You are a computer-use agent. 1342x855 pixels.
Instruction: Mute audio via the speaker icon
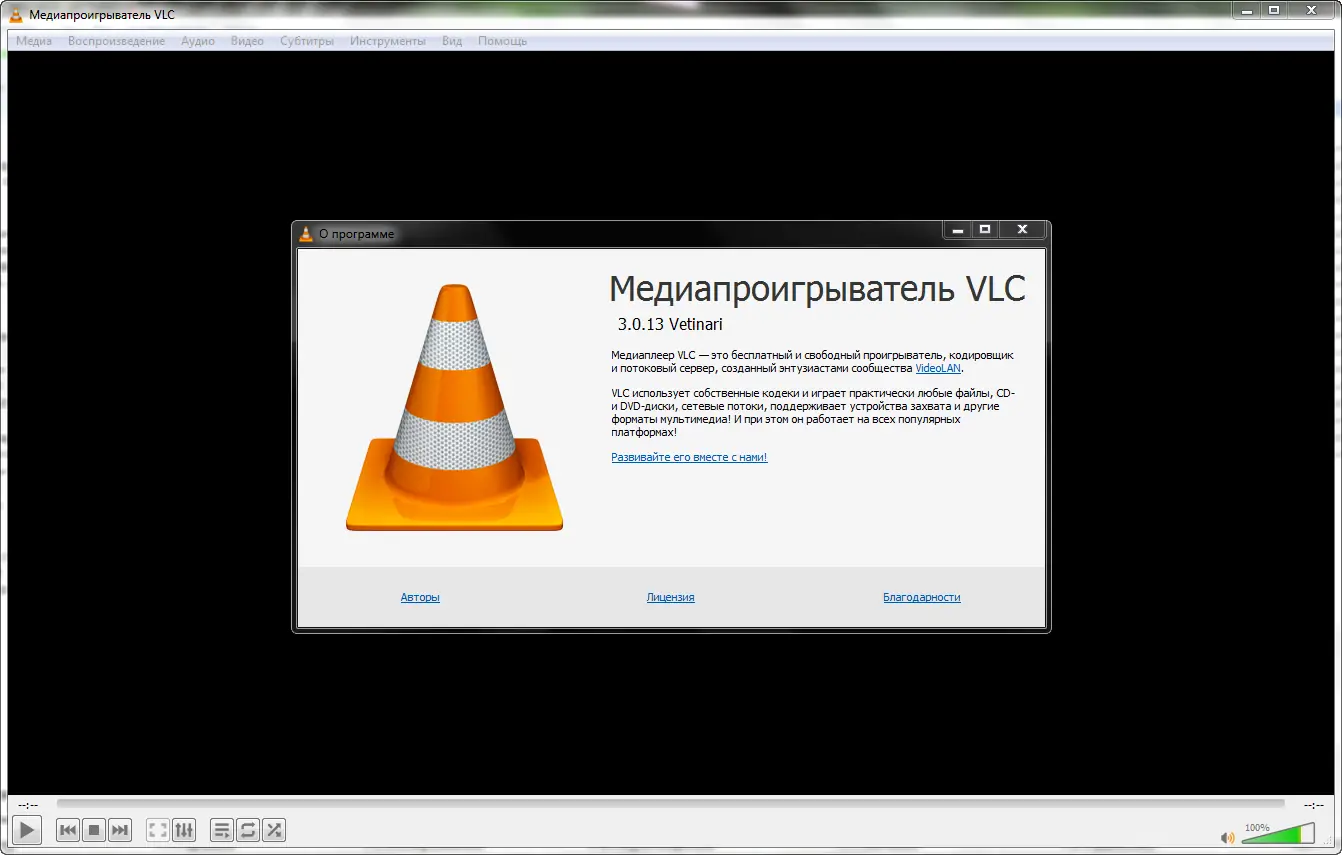click(1229, 836)
